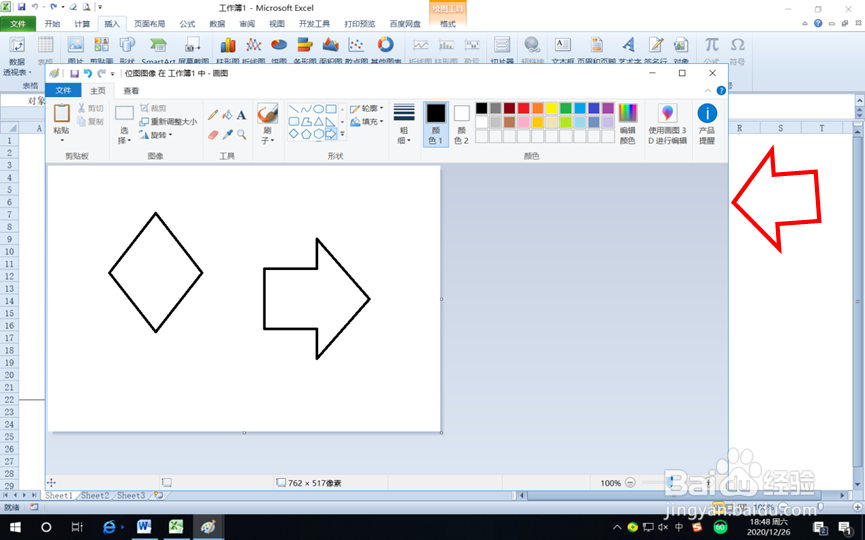The width and height of the screenshot is (865, 540).
Task: Click the Paste clipboard icon in Paint
Action: click(61, 114)
